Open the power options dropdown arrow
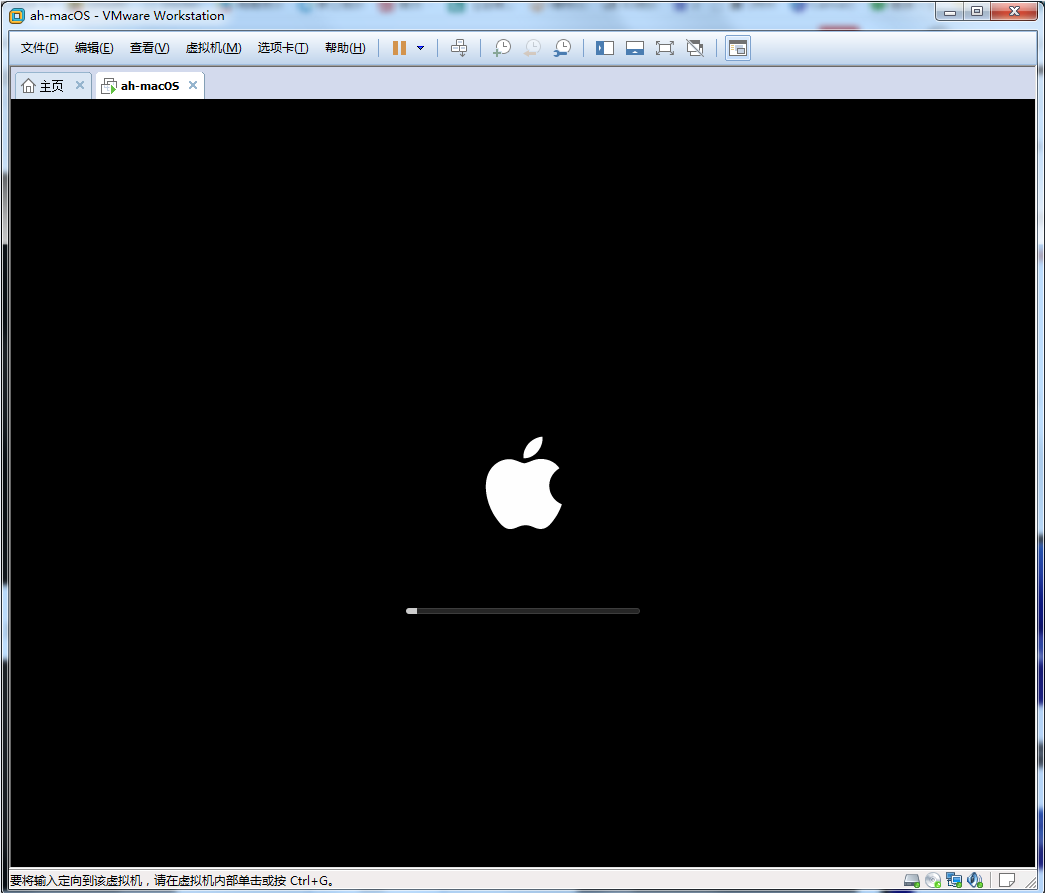The width and height of the screenshot is (1045, 893). pos(420,48)
